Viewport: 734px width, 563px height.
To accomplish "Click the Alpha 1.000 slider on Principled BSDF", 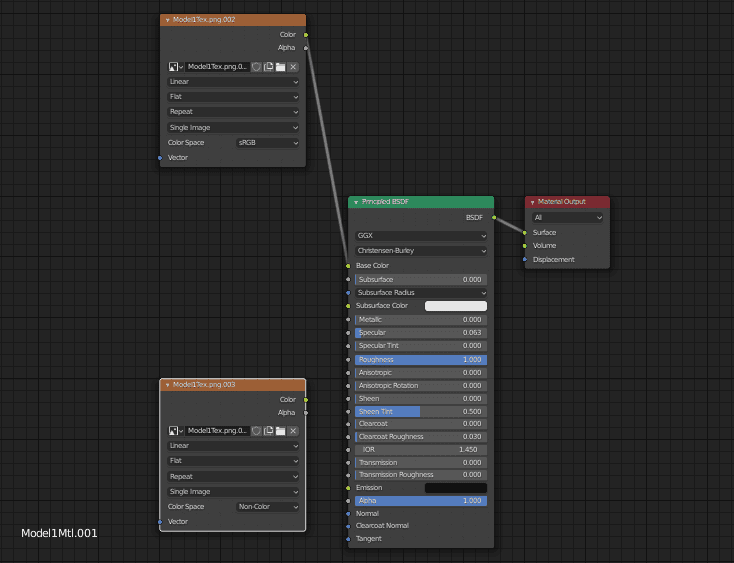I will click(x=421, y=501).
